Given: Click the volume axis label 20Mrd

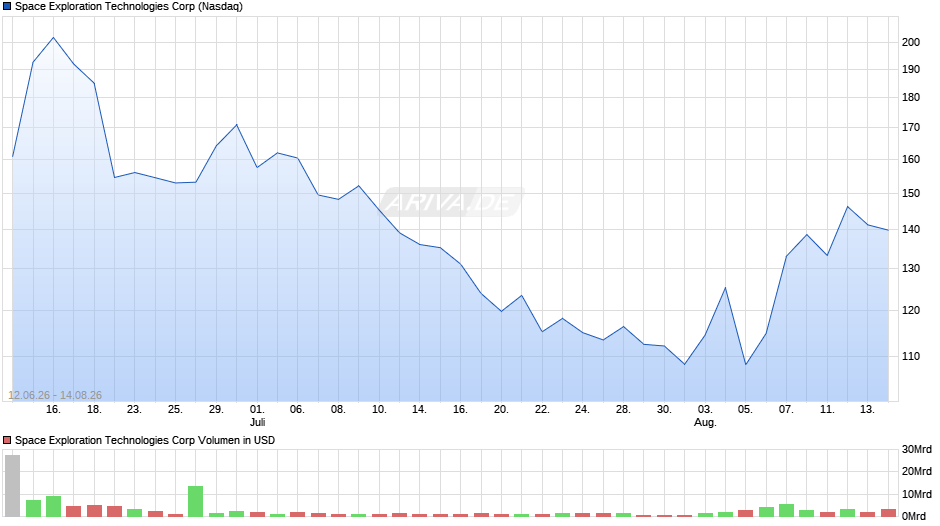Looking at the screenshot, I should coord(917,471).
